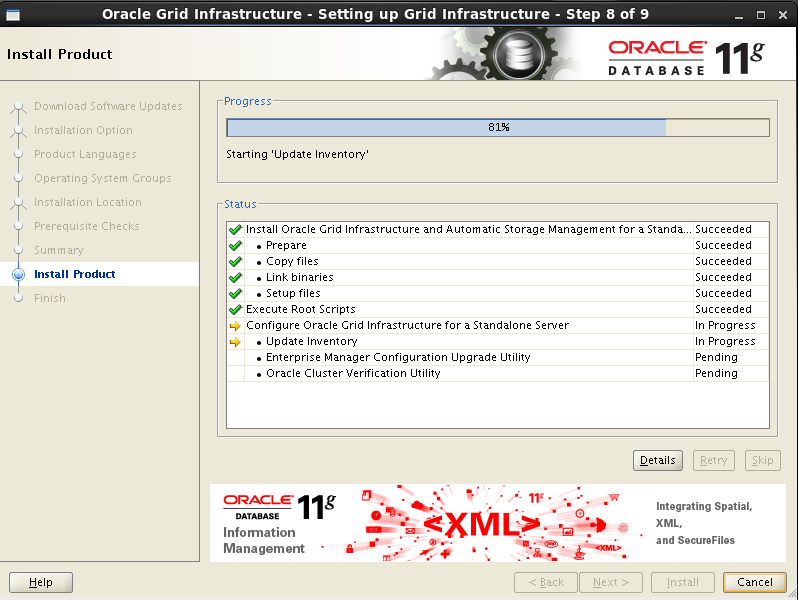Click 'Configure Oracle Grid Infrastructure for a Standalone Server' text

(407, 325)
